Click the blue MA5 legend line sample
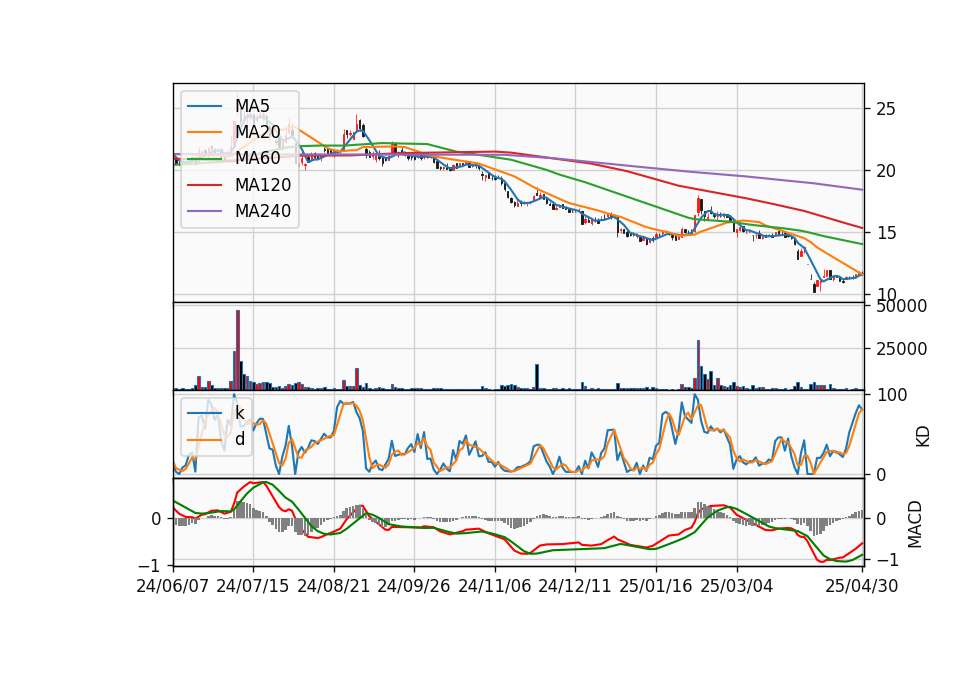960x690 pixels. pos(204,107)
